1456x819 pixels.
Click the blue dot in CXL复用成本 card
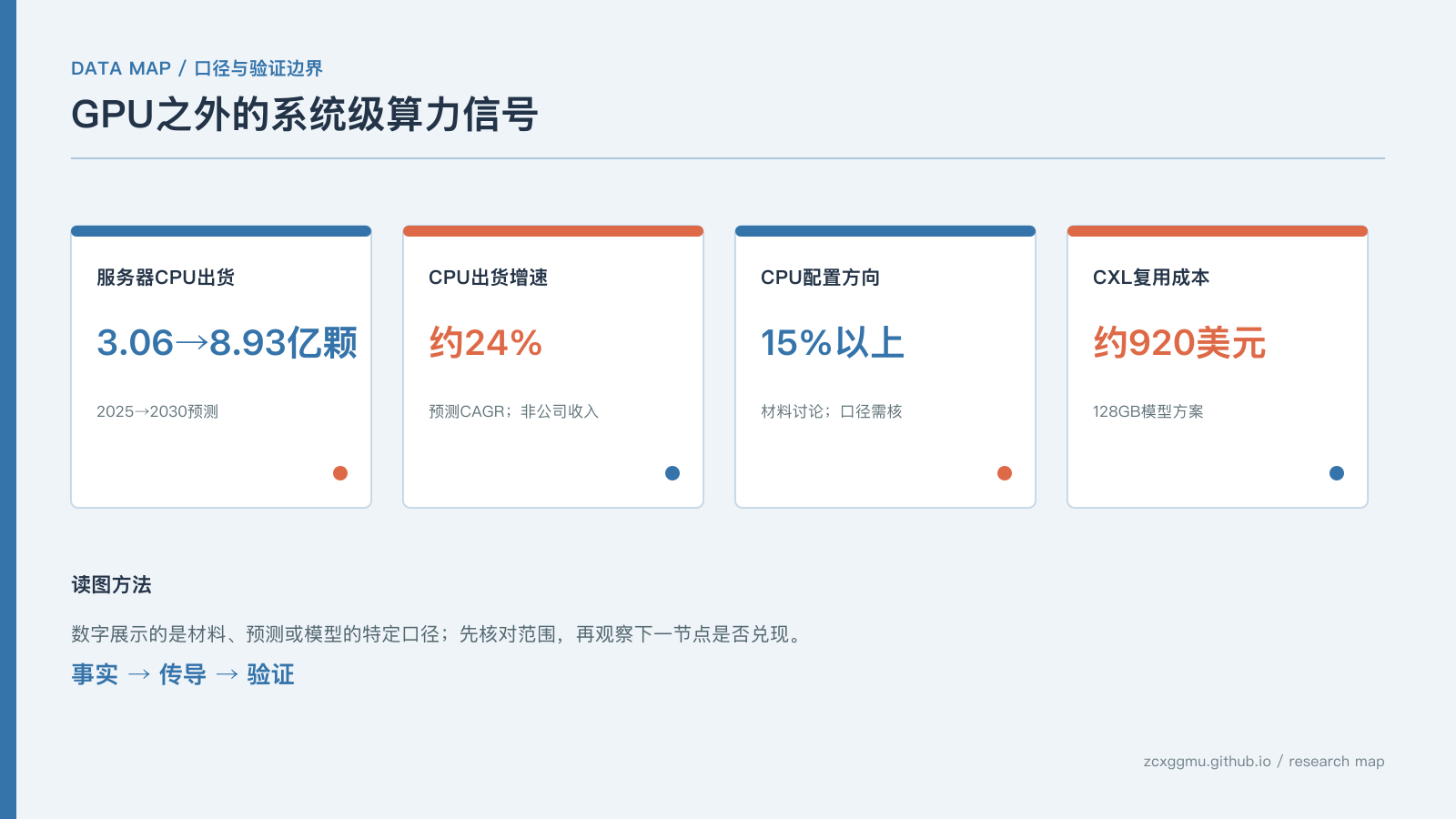coord(1337,473)
